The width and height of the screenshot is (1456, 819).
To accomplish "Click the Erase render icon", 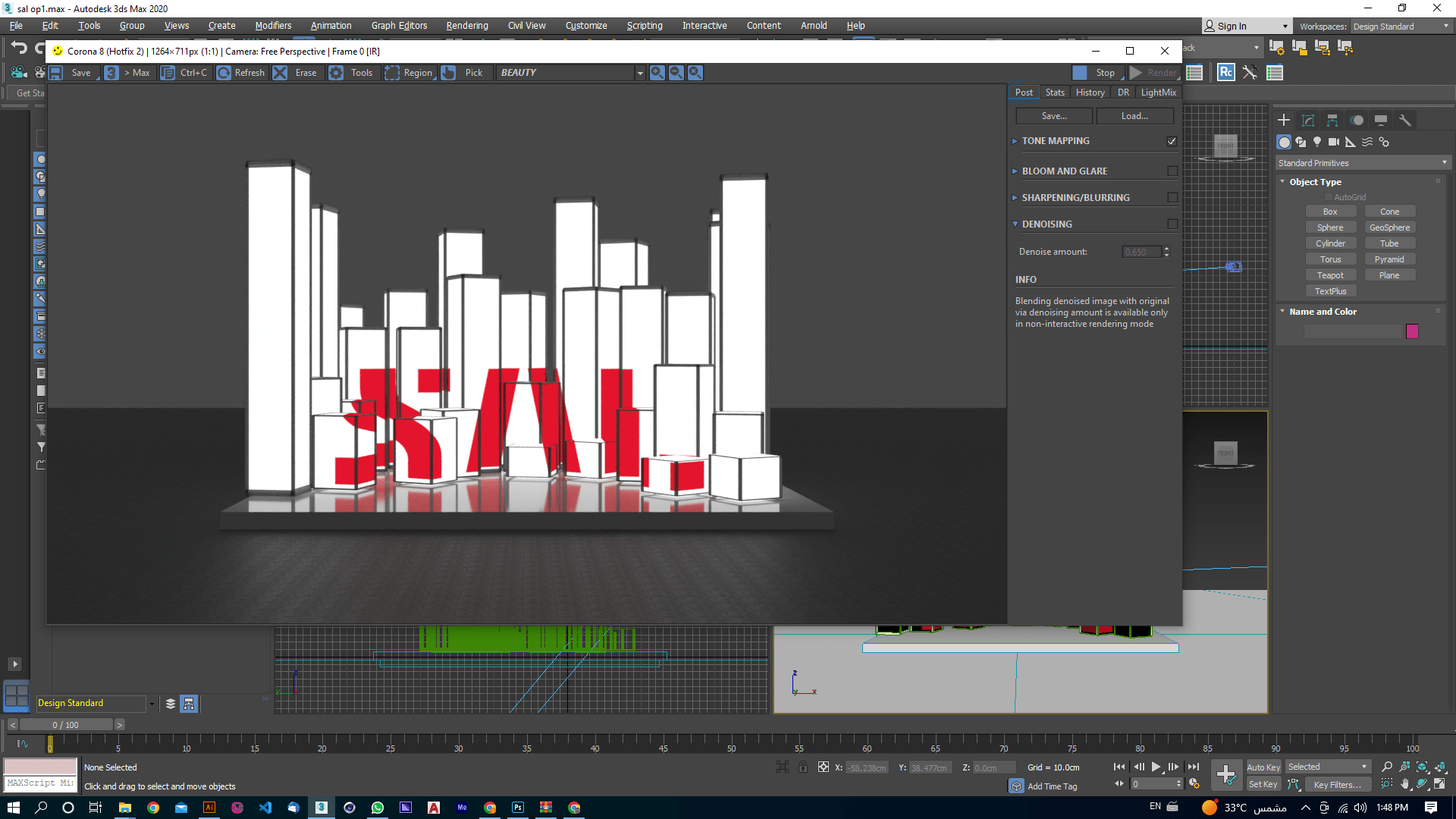I will 281,73.
